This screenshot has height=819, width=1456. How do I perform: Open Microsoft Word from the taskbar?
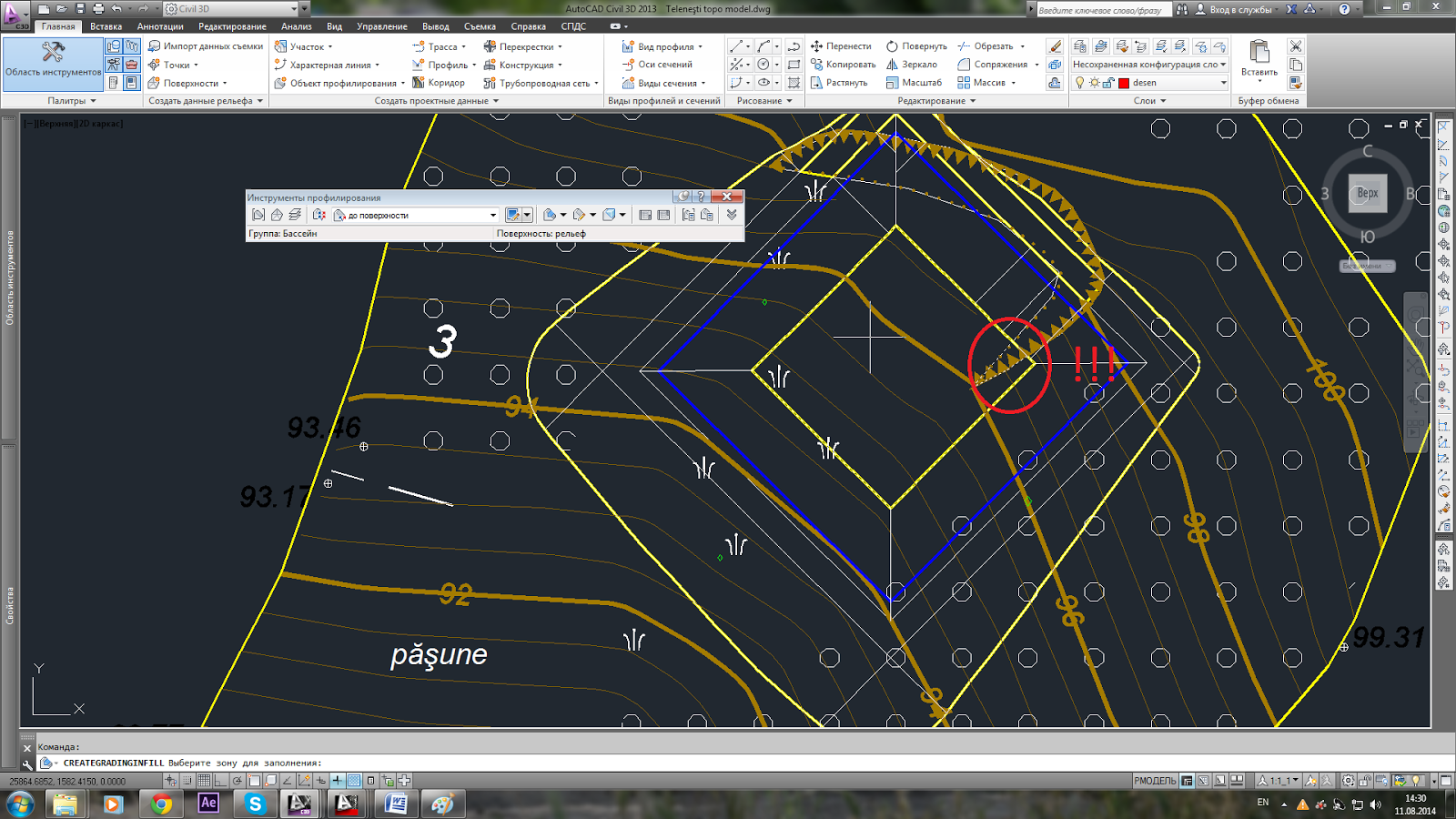point(396,804)
